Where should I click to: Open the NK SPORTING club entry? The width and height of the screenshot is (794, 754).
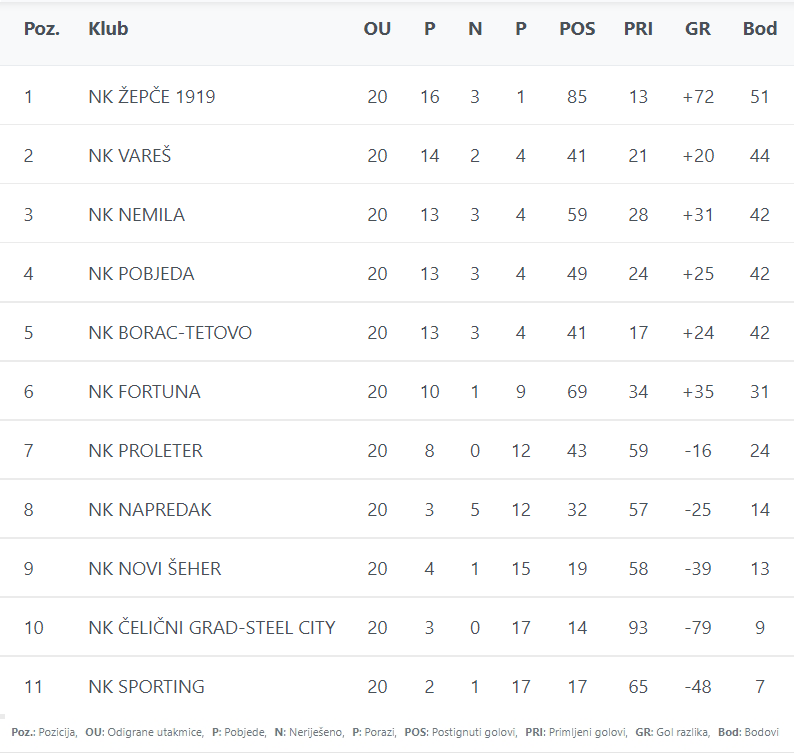coord(146,687)
